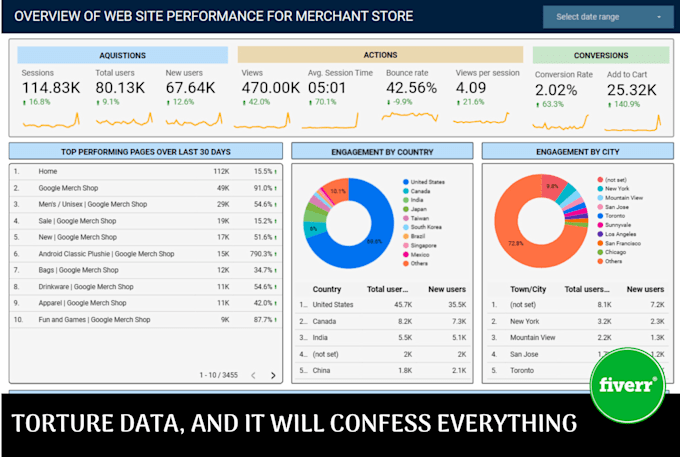The image size is (680, 457).
Task: Click the Home row in top pages
Action: (146, 172)
